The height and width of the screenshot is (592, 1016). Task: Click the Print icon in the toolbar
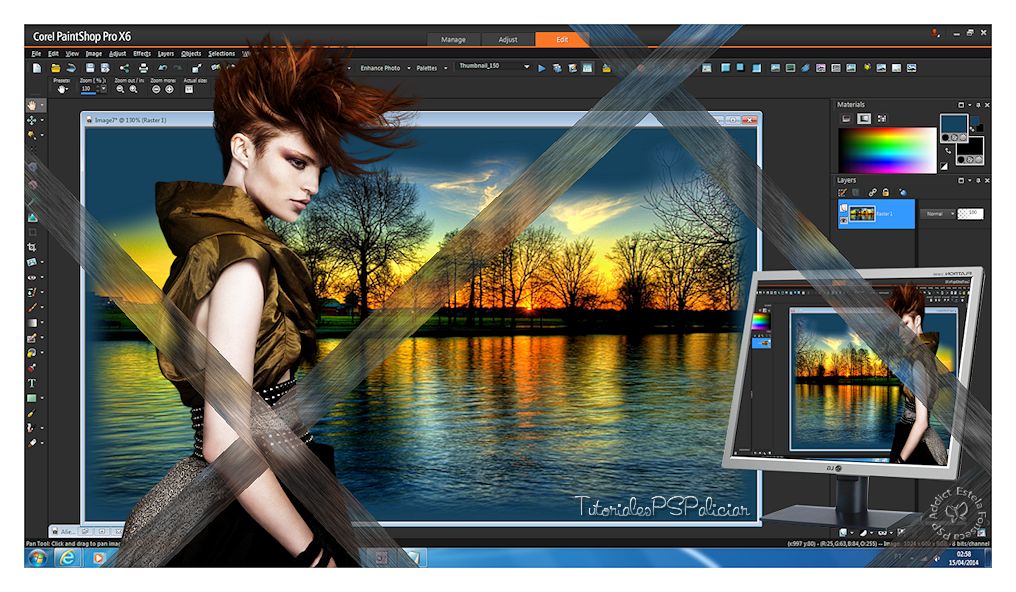(144, 68)
